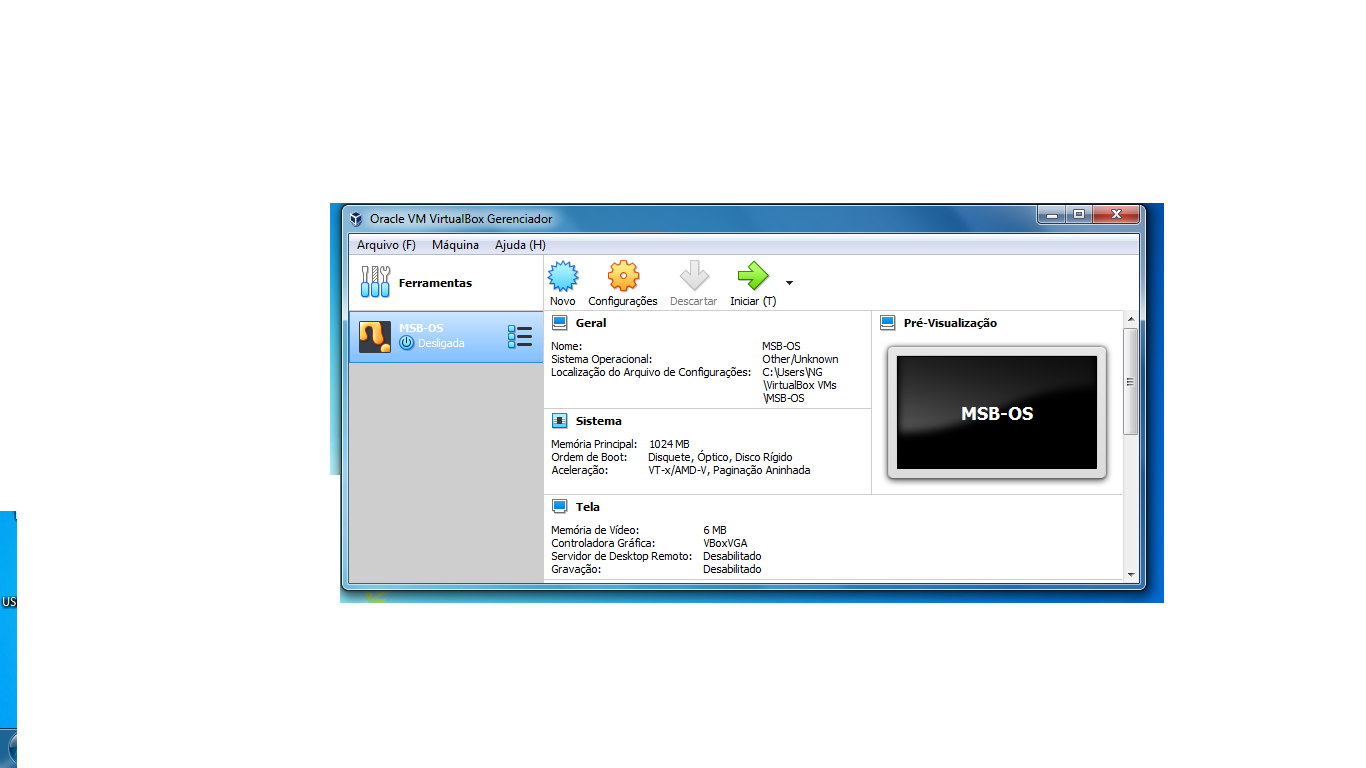Click the Memória de Vídeo: label
Viewport: 1366px width, 768px height.
click(595, 530)
